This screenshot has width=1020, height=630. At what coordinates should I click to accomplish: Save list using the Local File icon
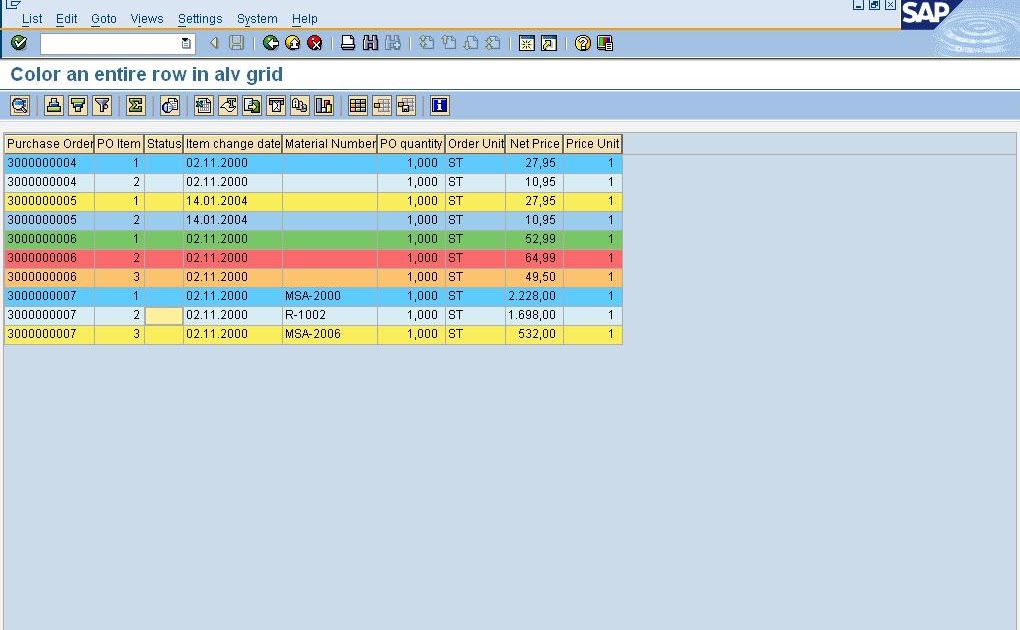[x=252, y=105]
